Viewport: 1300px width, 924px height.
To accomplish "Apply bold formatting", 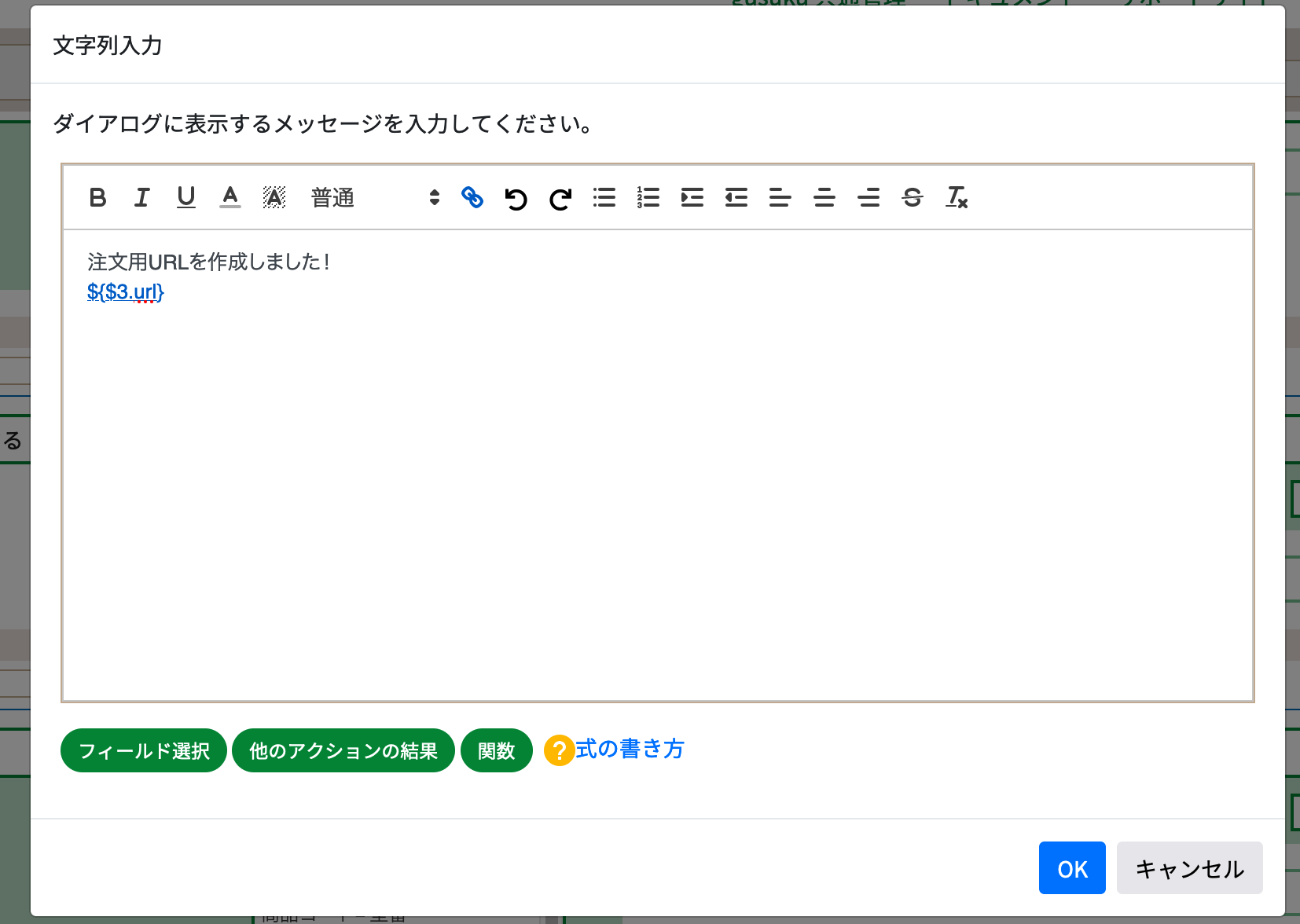I will pos(97,198).
